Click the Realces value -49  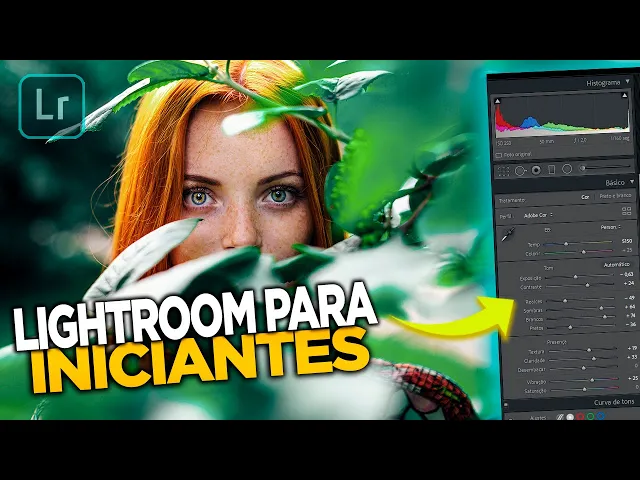(x=630, y=298)
